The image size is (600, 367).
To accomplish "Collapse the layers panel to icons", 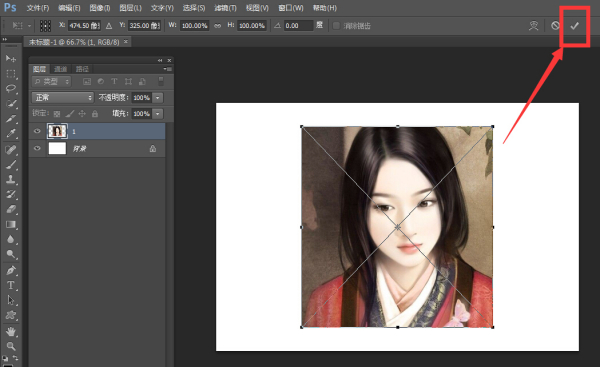I will tap(160, 60).
